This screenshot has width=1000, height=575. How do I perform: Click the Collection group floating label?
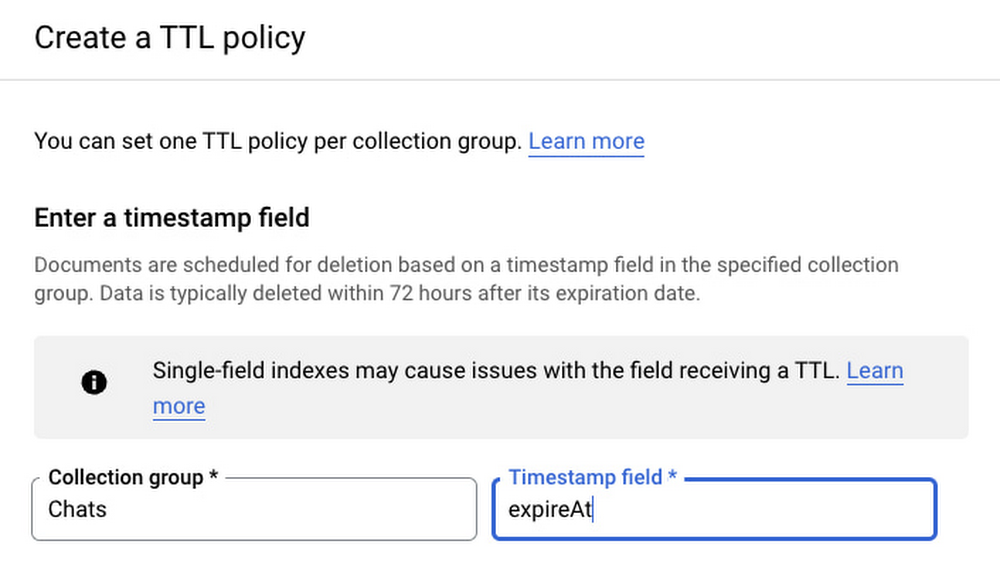132,478
